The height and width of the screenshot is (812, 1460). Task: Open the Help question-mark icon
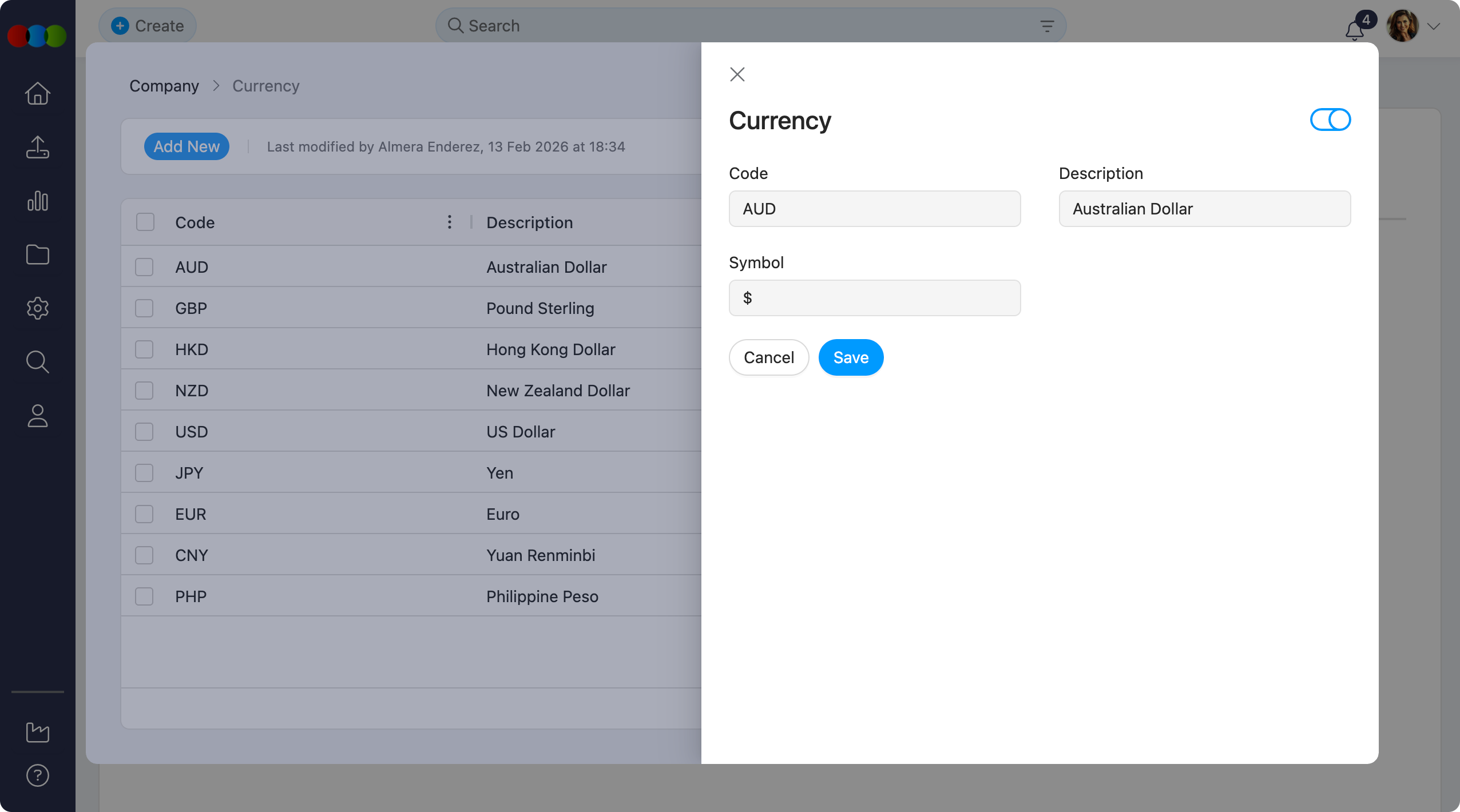point(37,775)
